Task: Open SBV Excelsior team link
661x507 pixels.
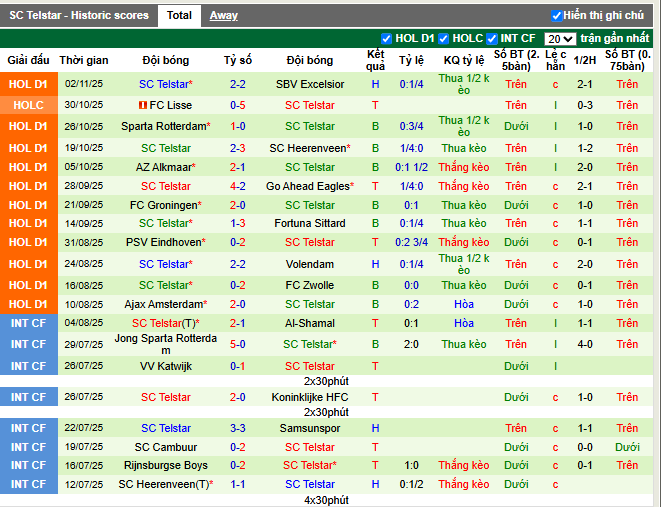Action: (310, 84)
